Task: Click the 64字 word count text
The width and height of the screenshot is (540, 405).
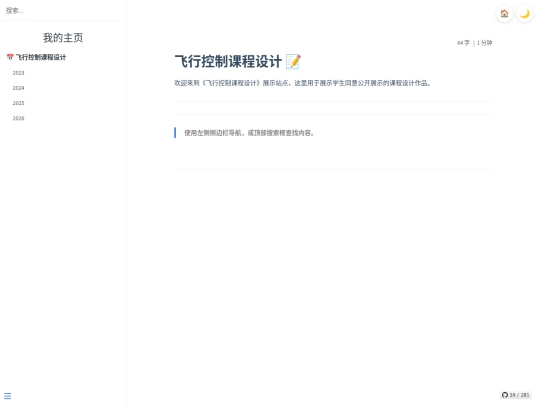Action: (x=464, y=43)
